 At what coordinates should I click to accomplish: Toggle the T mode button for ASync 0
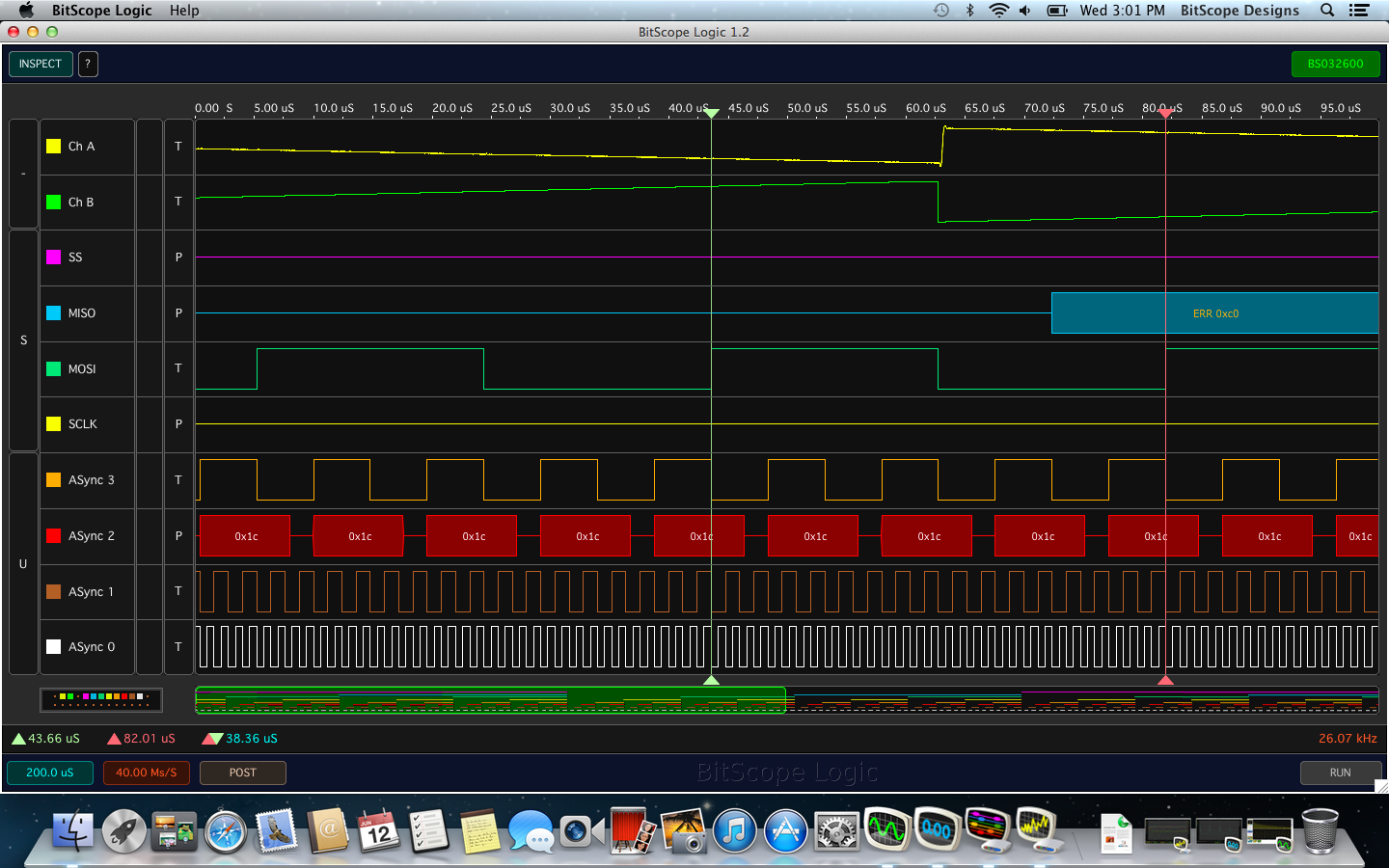click(178, 647)
